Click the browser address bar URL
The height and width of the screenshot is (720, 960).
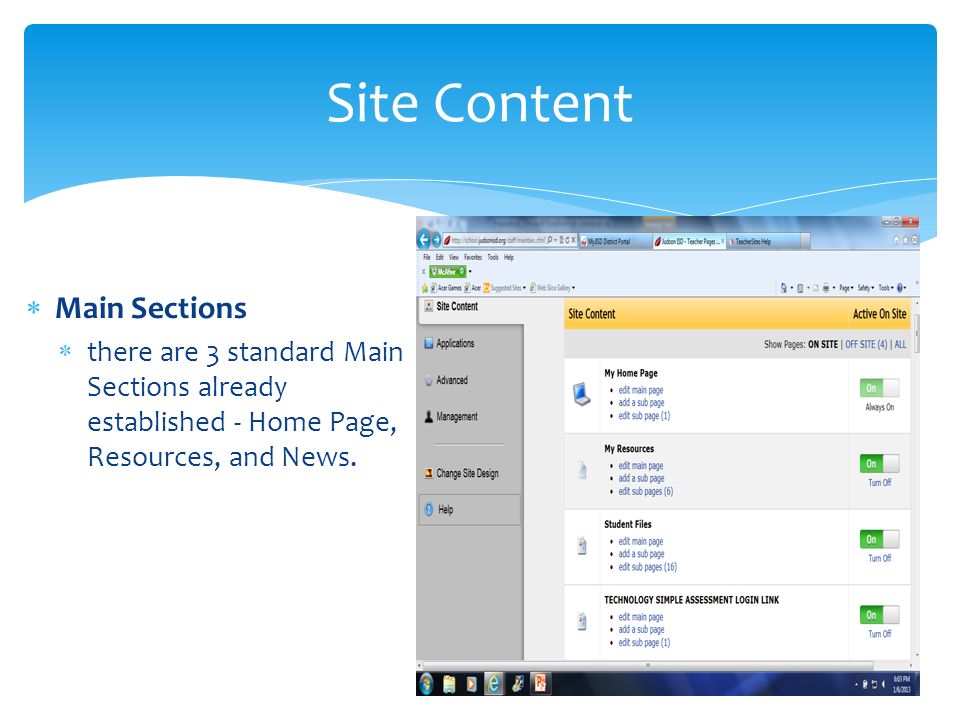[x=498, y=241]
